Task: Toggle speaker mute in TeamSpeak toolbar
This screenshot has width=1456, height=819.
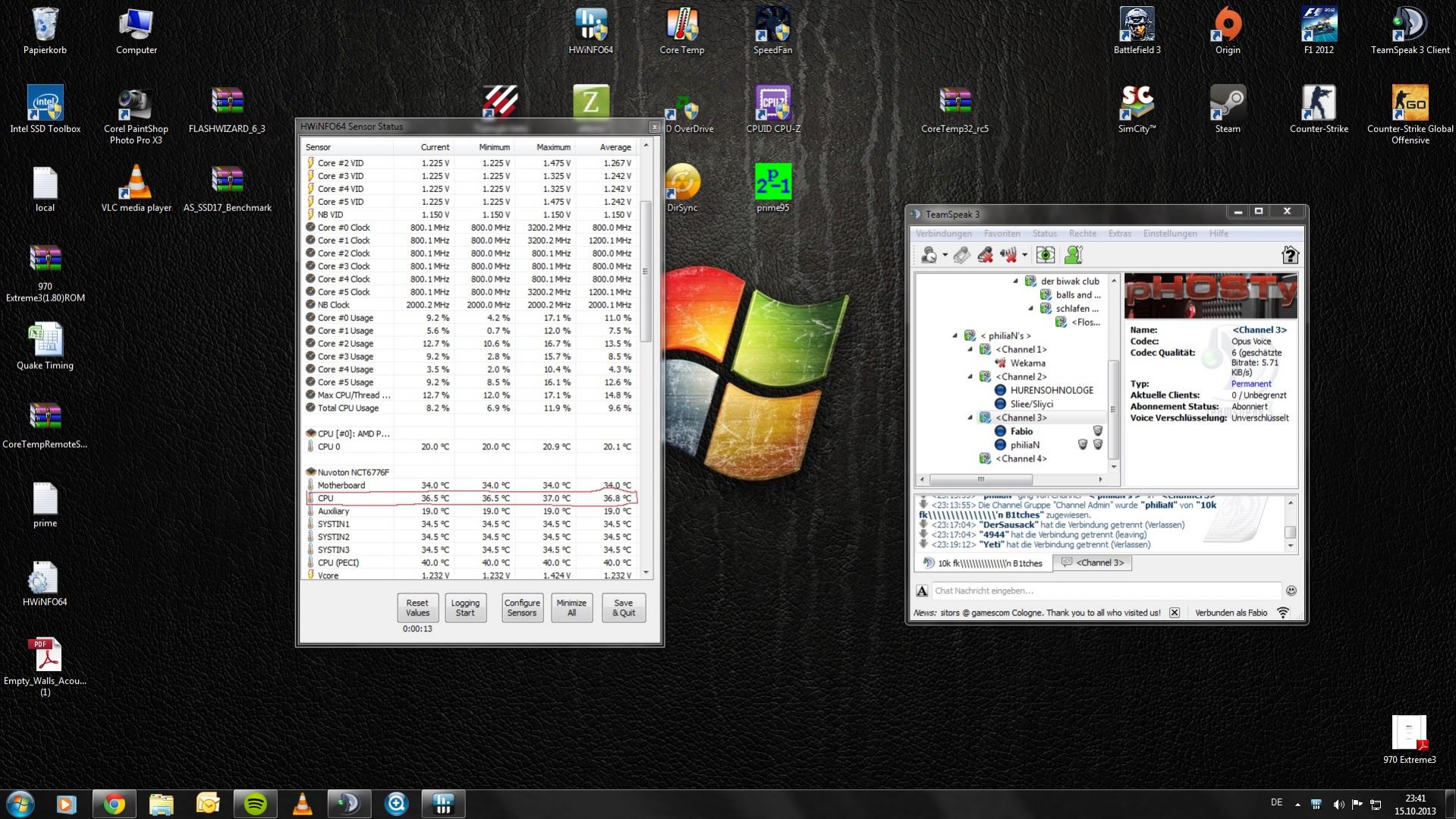Action: point(1008,255)
